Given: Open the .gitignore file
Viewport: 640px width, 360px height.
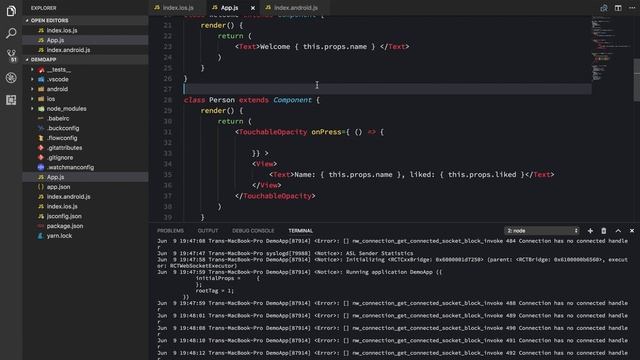Looking at the screenshot, I should [86, 158].
